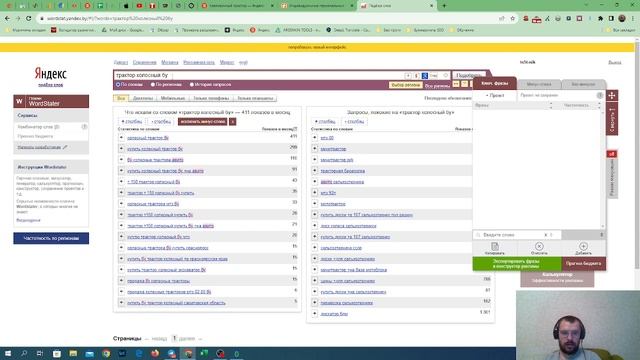
Task: Click the 'Выбор региона' button
Action: click(405, 85)
